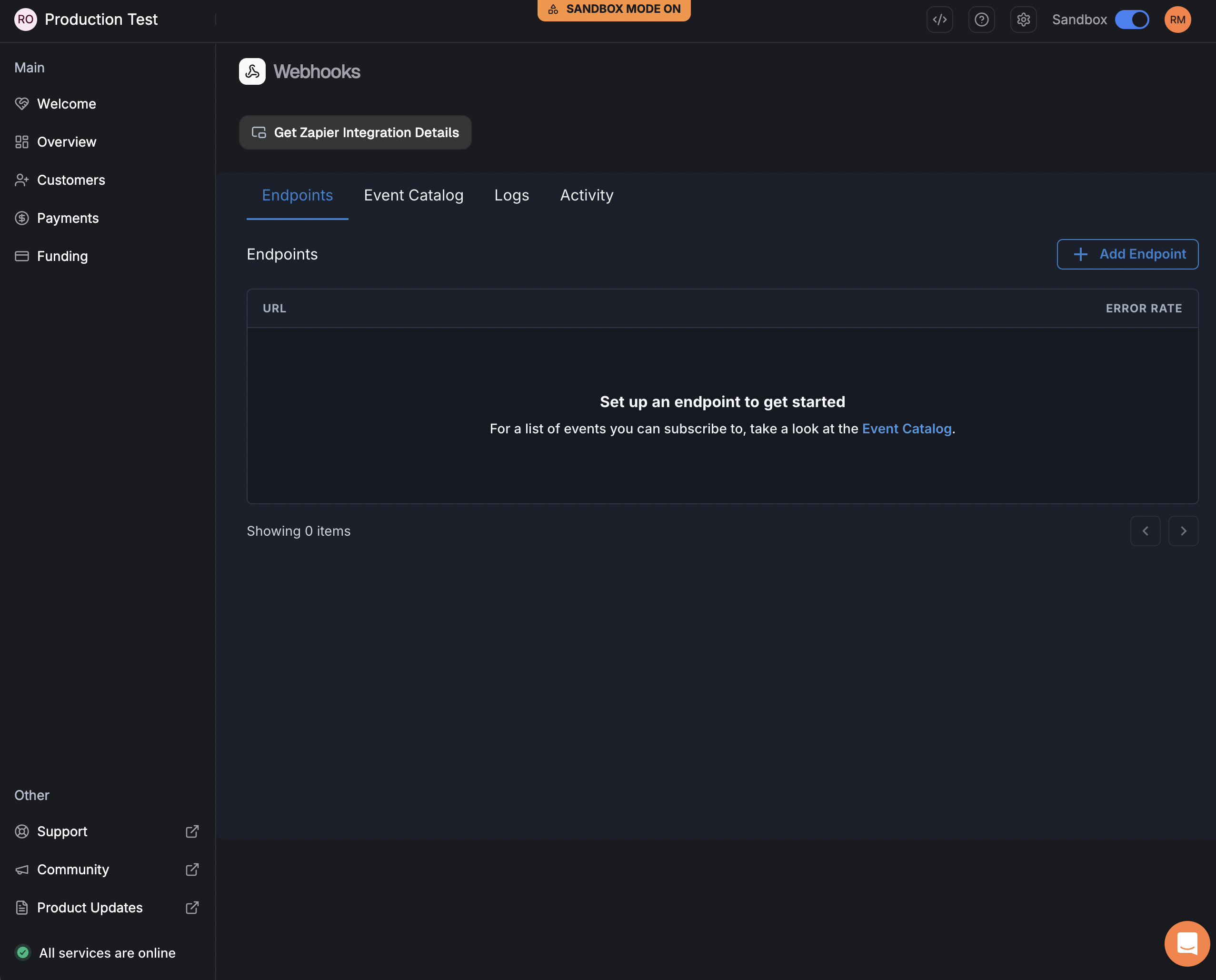Follow the Event Catalog link in empty state
The height and width of the screenshot is (980, 1216).
pos(907,429)
